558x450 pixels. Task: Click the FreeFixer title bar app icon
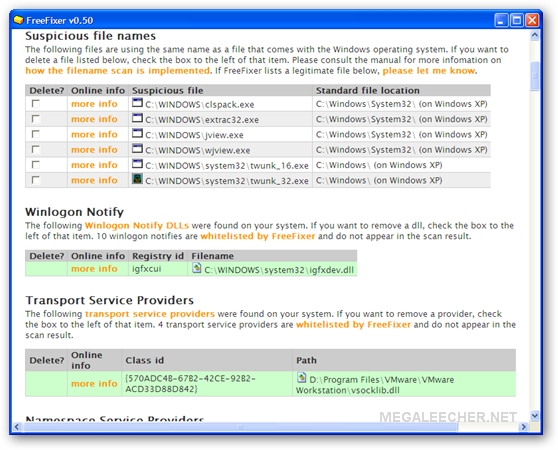pos(18,20)
